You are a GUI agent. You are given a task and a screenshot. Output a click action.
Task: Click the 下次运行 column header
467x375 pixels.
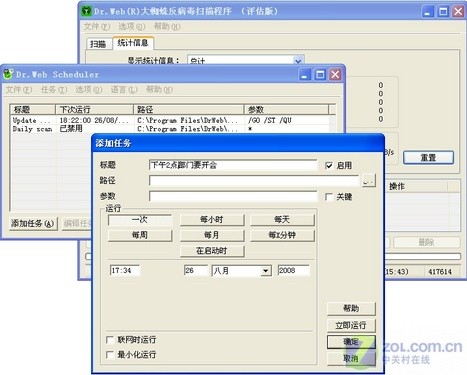[x=94, y=109]
